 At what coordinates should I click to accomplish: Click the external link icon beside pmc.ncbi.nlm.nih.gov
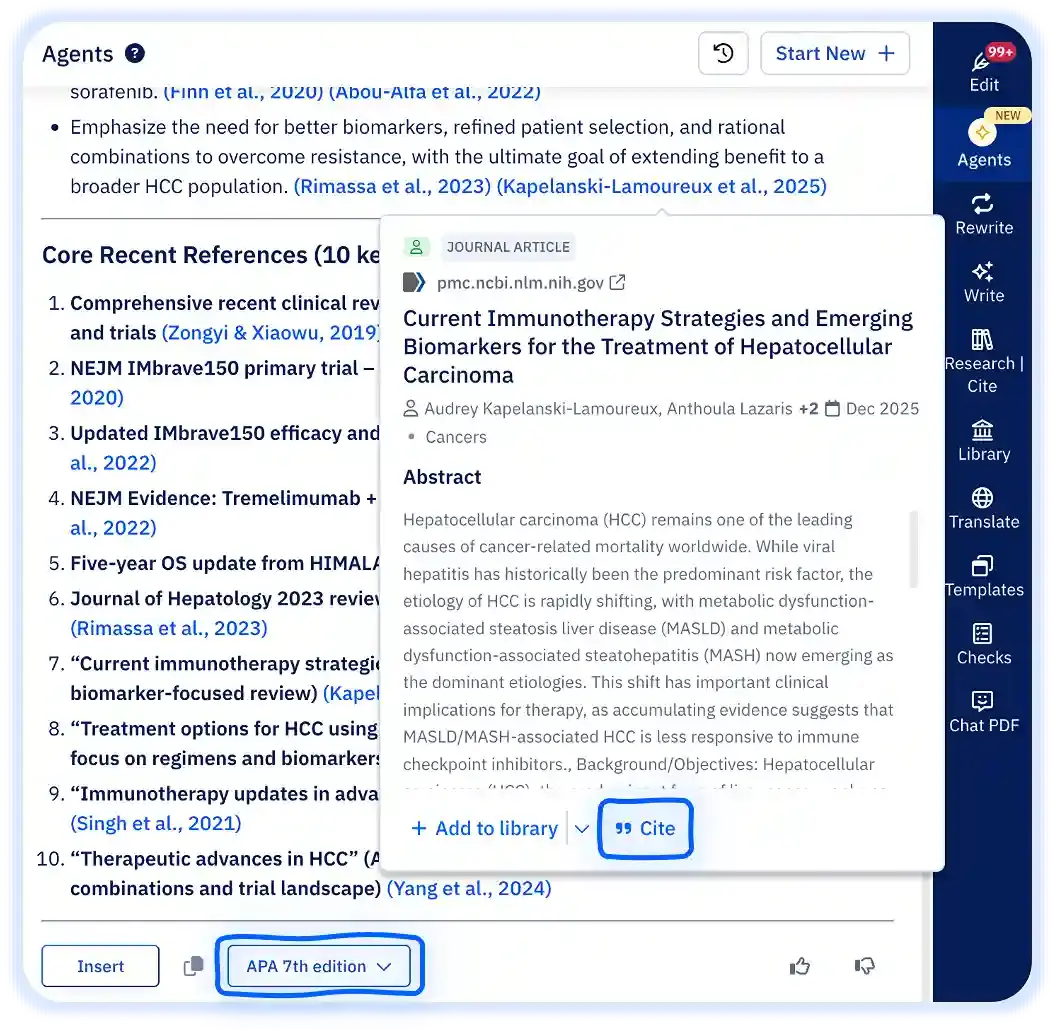click(617, 282)
